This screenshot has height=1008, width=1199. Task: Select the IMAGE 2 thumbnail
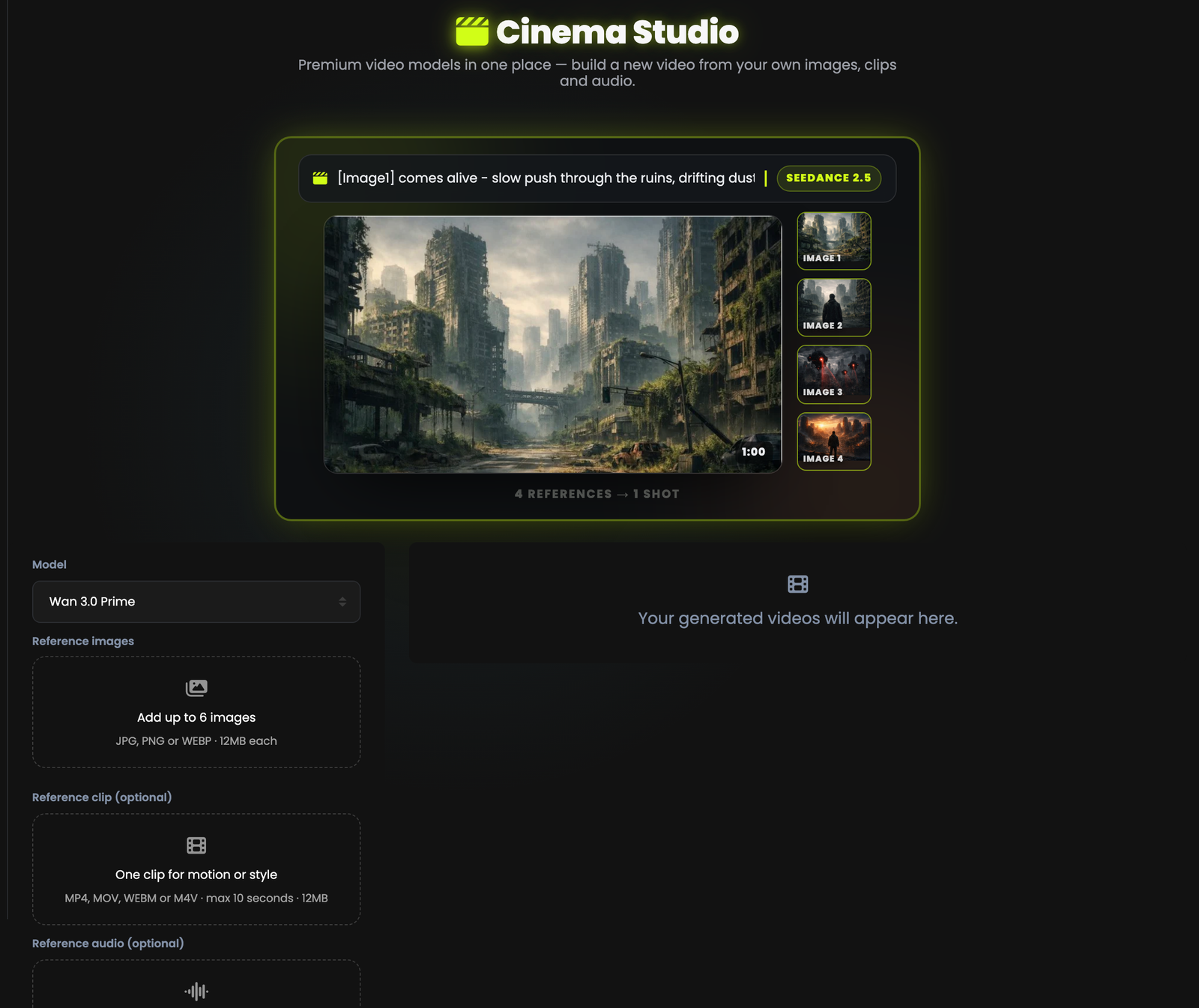click(x=834, y=307)
